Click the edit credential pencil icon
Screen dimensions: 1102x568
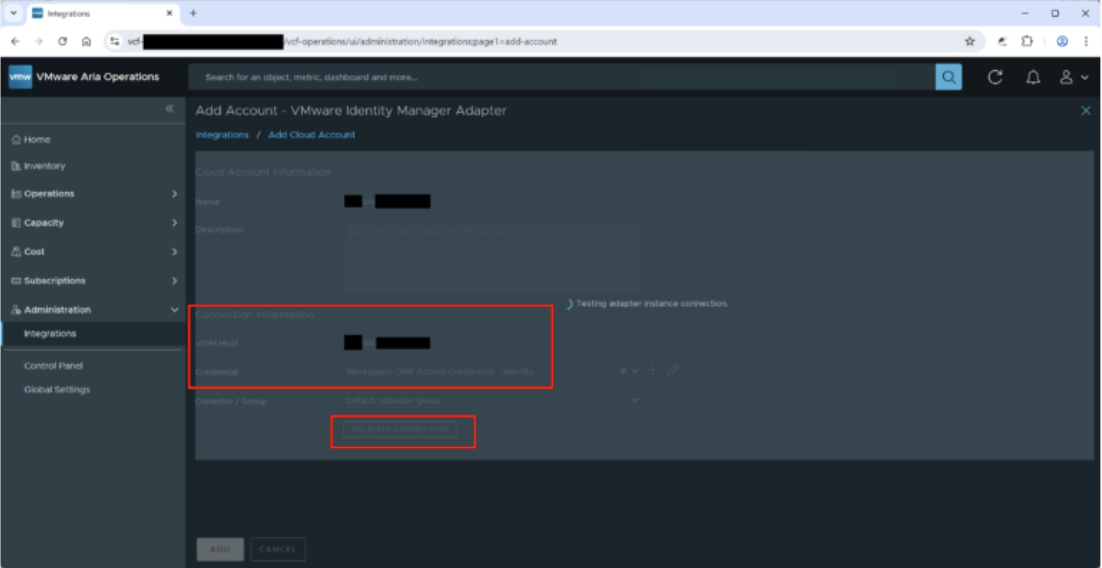coord(673,370)
